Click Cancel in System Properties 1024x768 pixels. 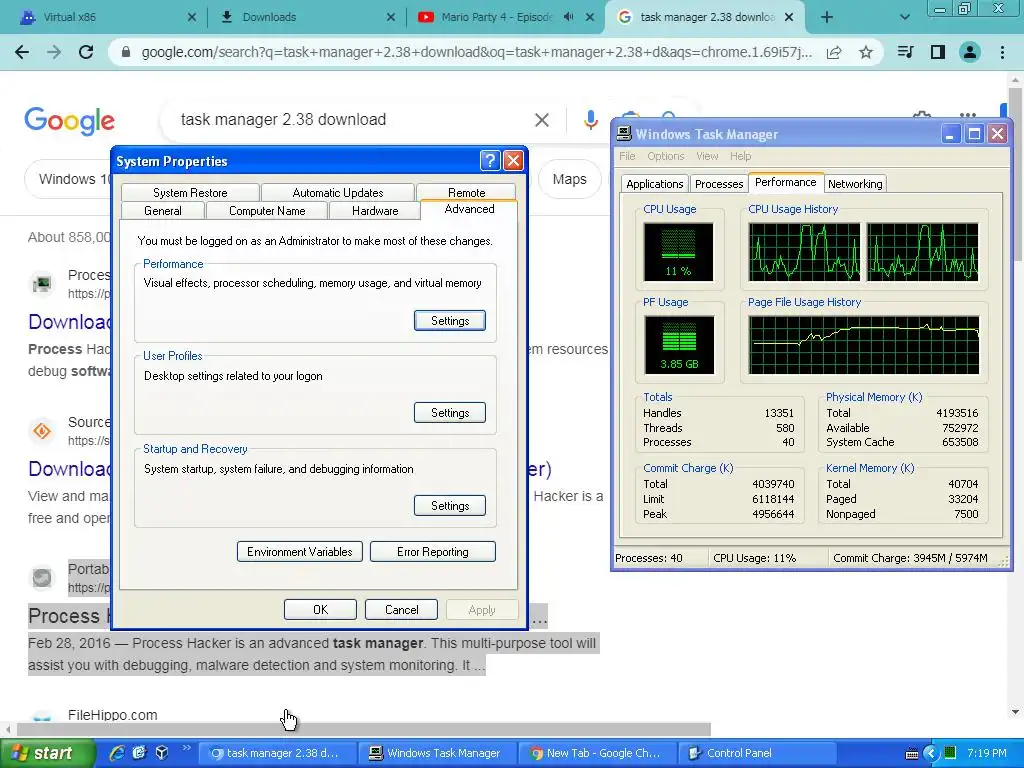(x=402, y=609)
